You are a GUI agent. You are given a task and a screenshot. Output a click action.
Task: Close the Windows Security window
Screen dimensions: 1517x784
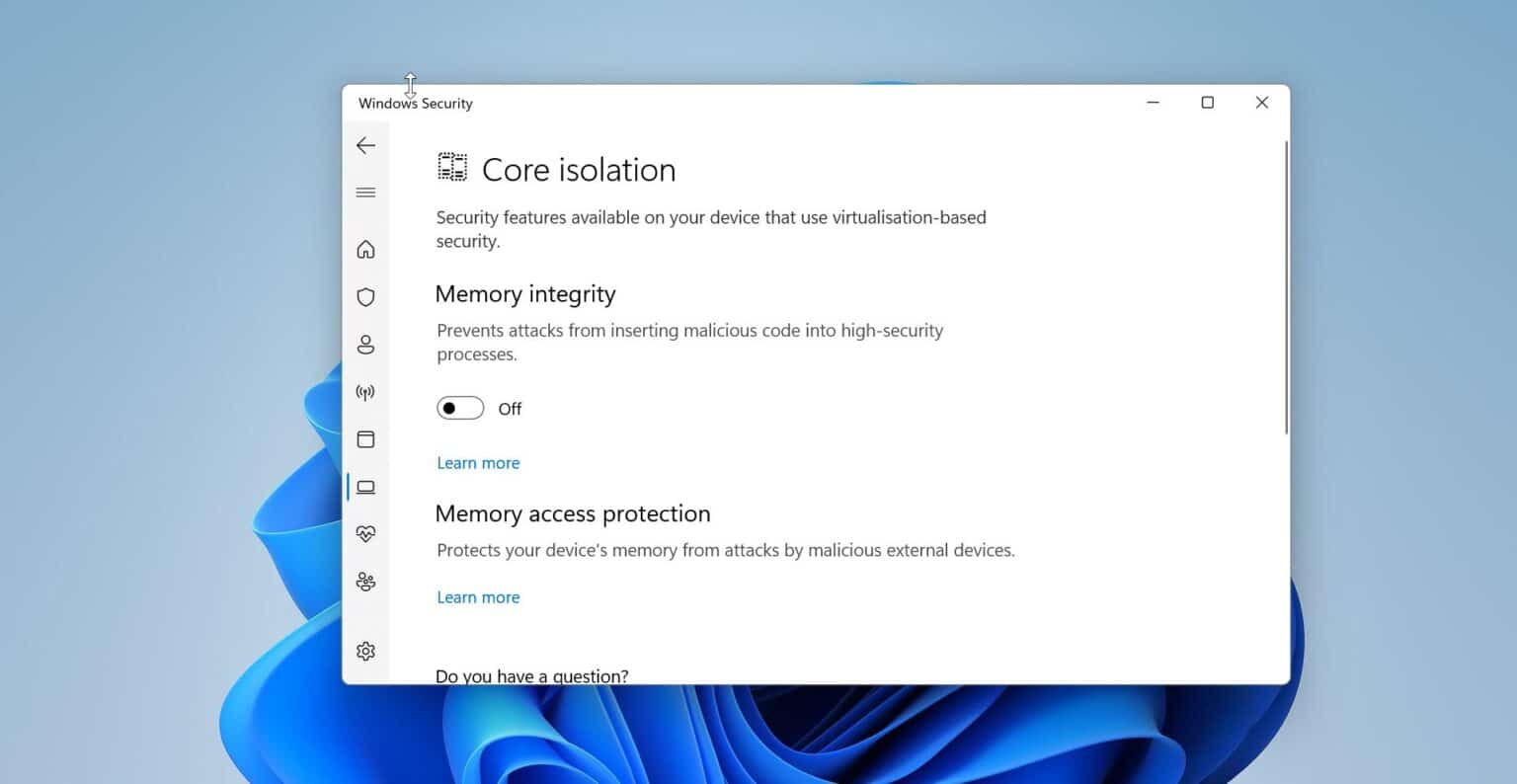(1261, 103)
